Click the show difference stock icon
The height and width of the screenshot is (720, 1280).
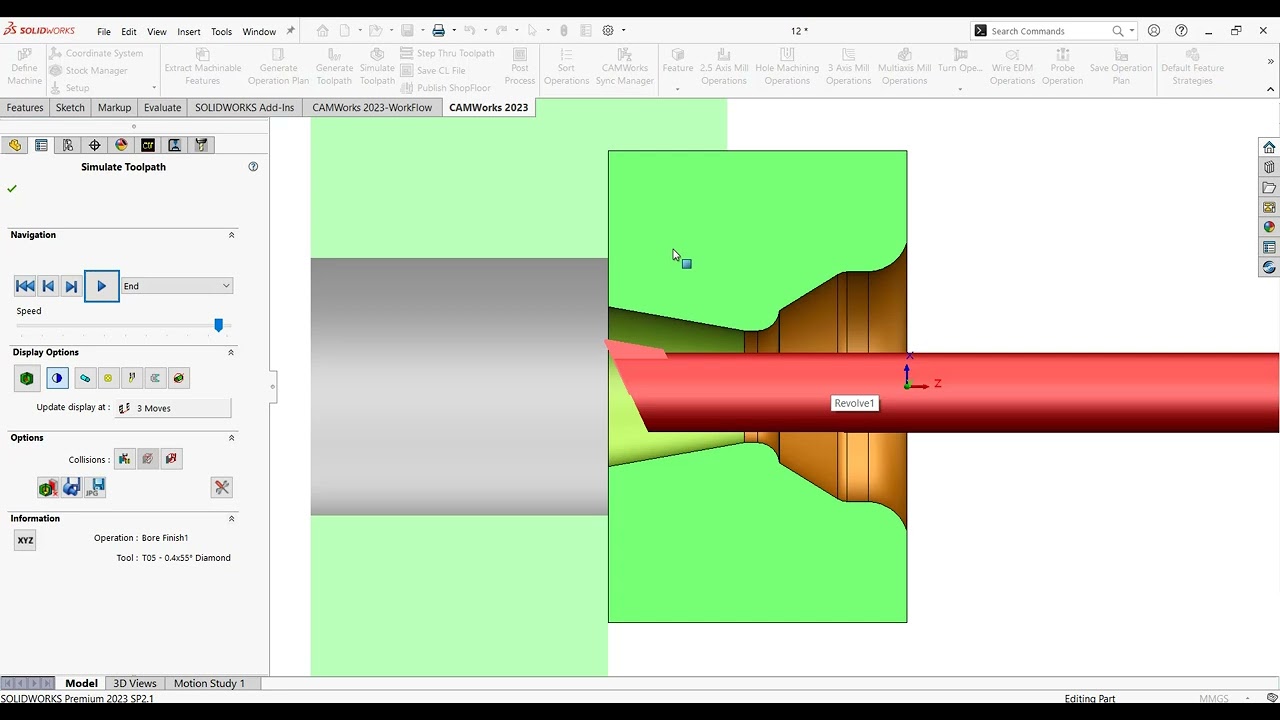tap(47, 487)
